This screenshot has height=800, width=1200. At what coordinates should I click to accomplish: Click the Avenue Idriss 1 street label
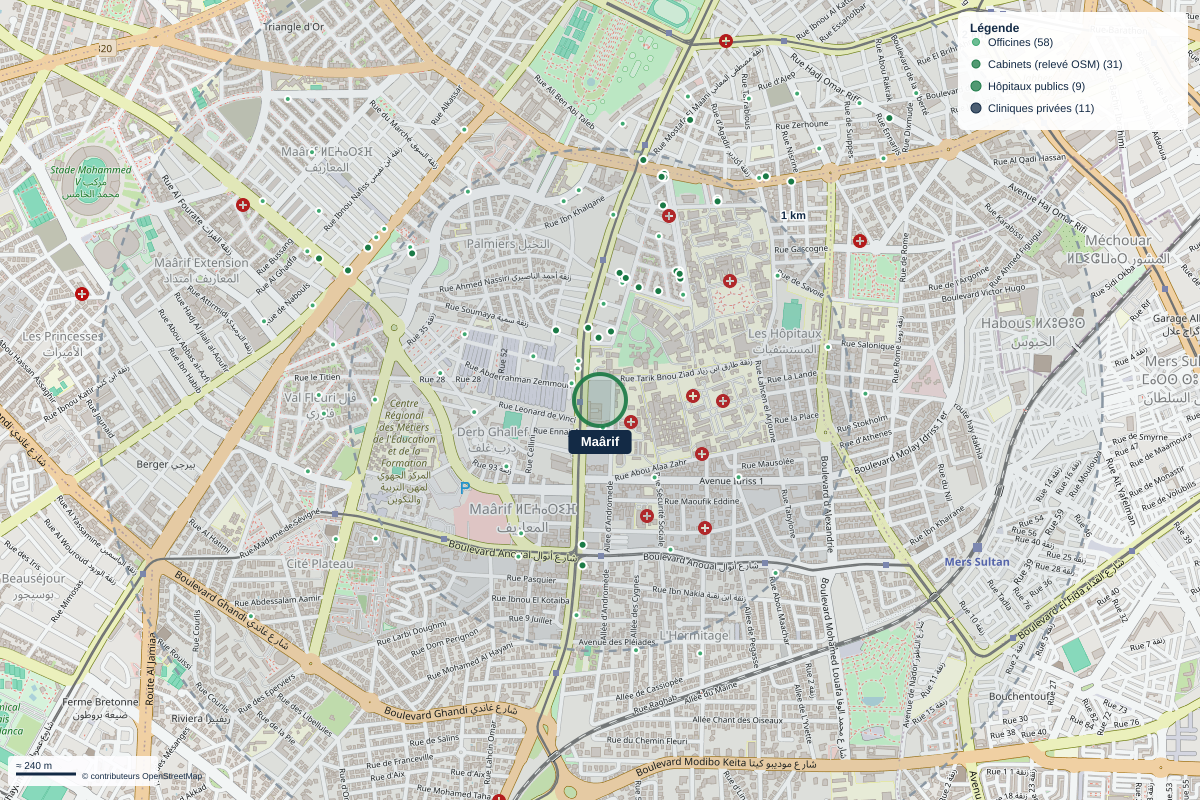(731, 481)
